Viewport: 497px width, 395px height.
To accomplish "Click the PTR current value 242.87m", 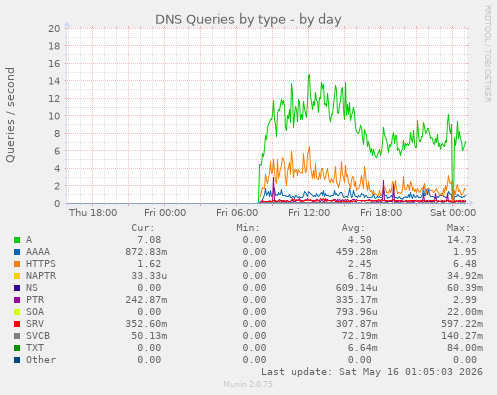I will click(x=146, y=300).
